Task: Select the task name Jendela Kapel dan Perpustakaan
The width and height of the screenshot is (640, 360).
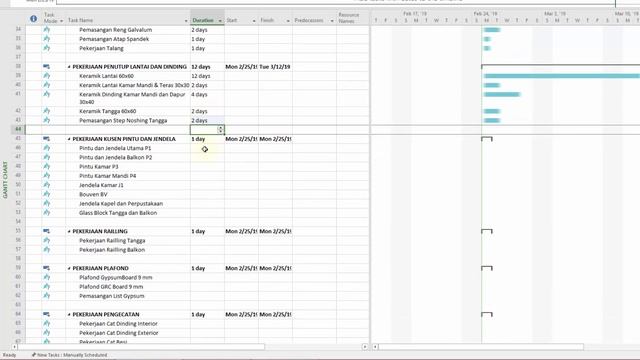Action: (x=121, y=203)
